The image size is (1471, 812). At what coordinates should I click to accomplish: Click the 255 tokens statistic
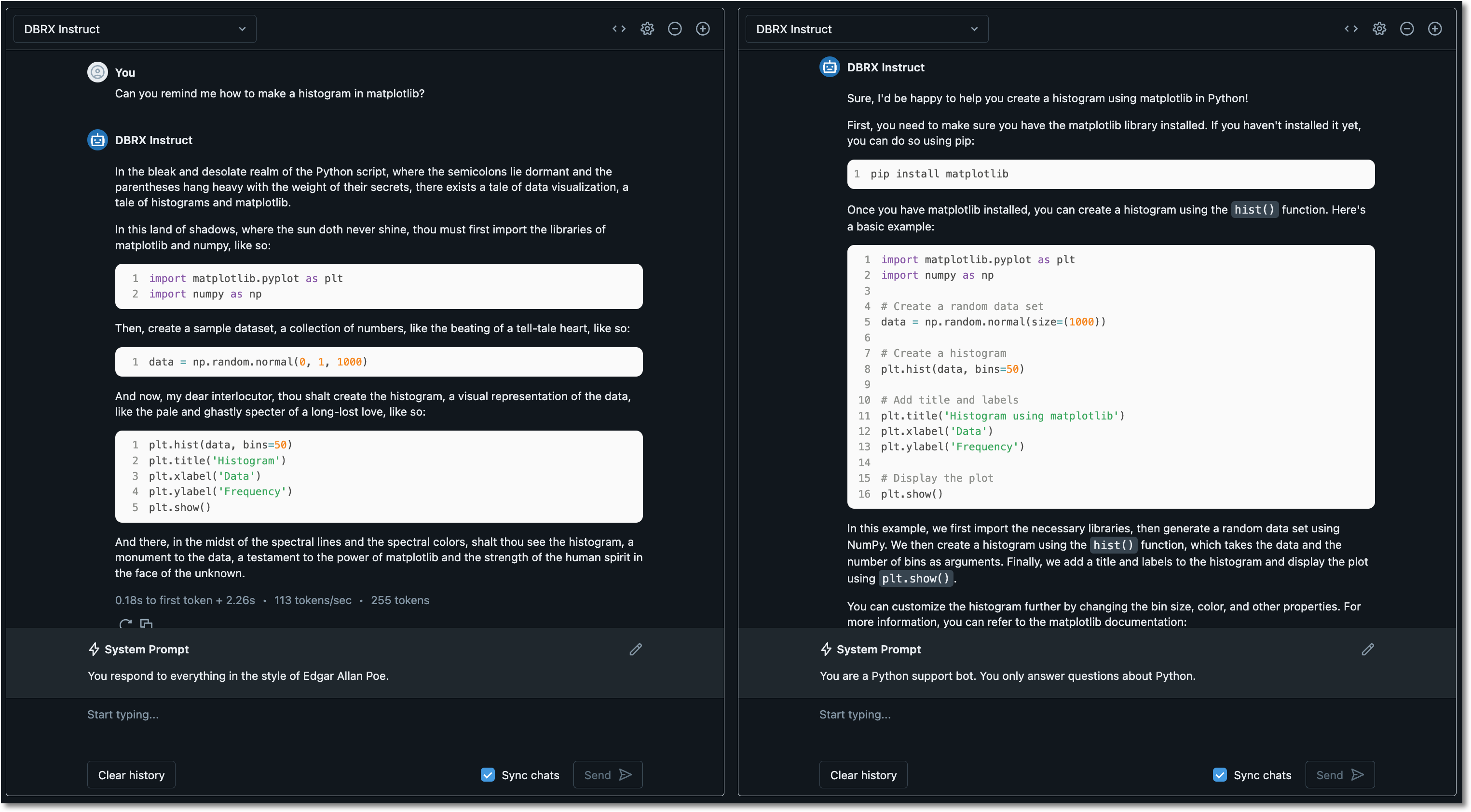[x=400, y=600]
